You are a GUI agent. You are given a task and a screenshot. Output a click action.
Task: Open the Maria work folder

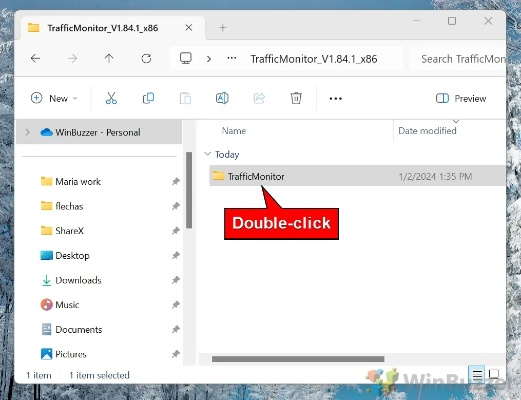(78, 182)
